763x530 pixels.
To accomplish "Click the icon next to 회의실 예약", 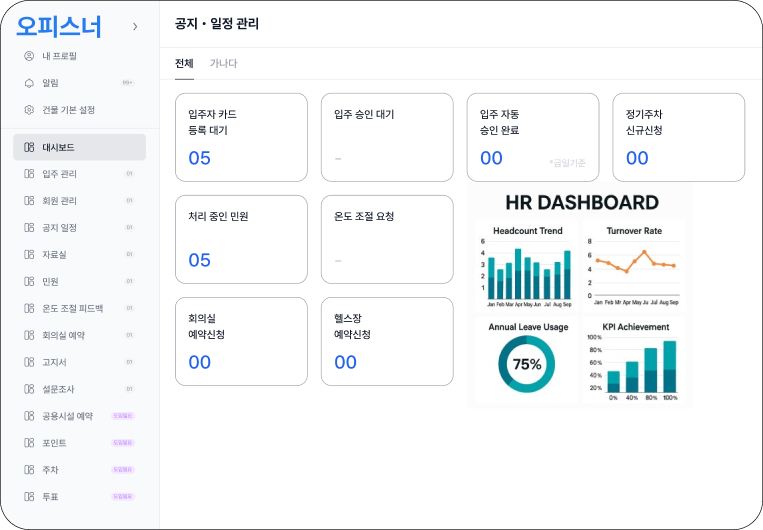I will click(29, 335).
